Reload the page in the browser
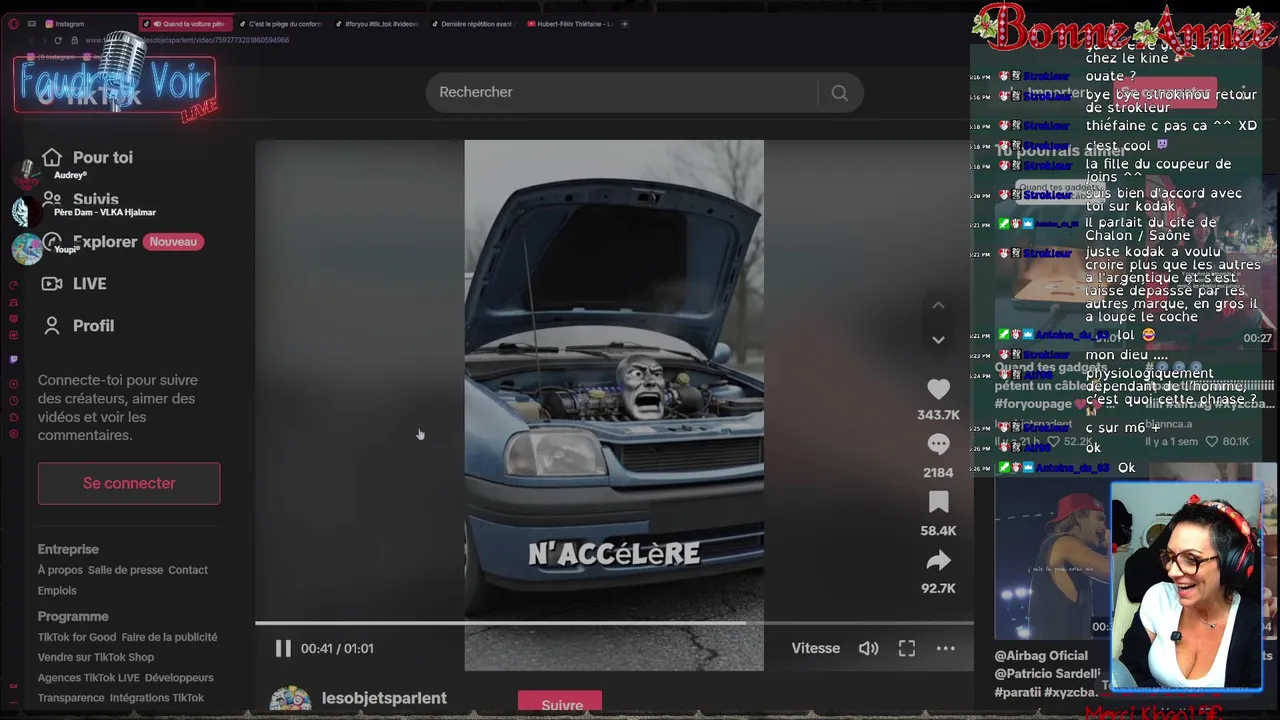This screenshot has height=720, width=1280. tap(58, 41)
